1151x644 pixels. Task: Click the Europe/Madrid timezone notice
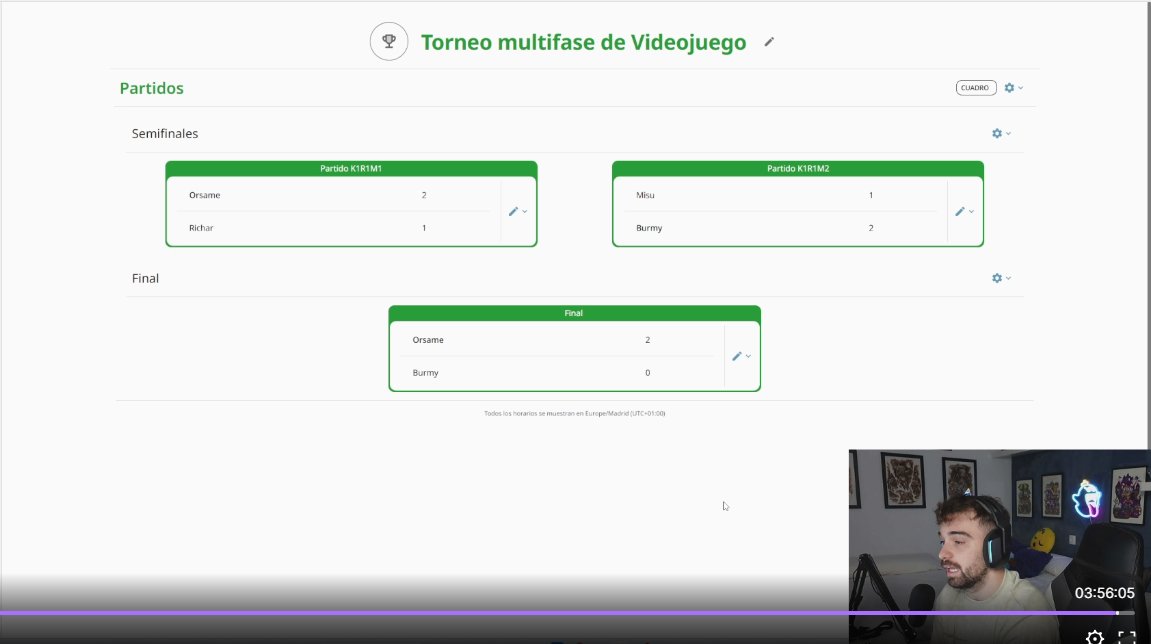pyautogui.click(x=575, y=413)
